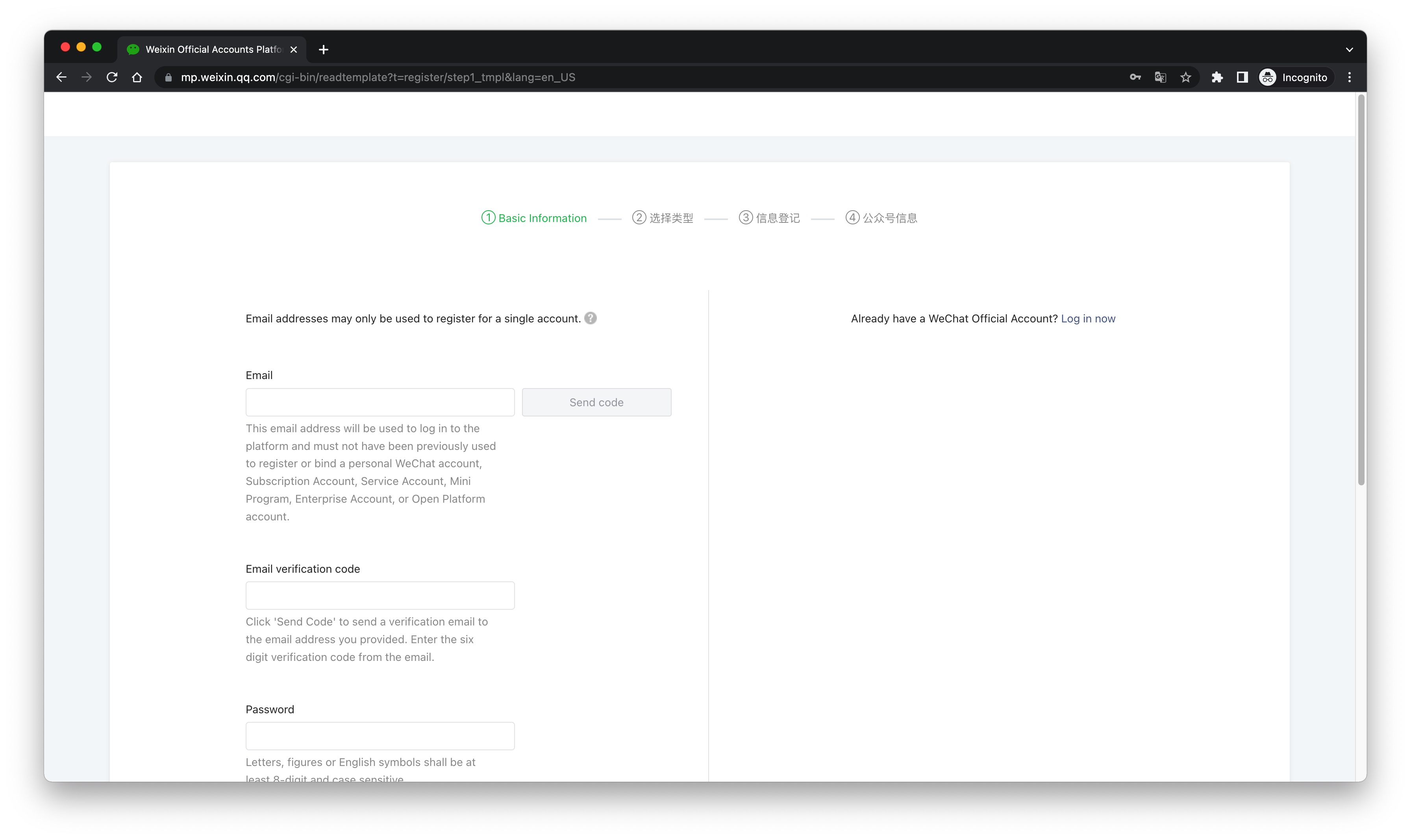Follow the Log in now link
This screenshot has height=840, width=1411.
[1088, 319]
